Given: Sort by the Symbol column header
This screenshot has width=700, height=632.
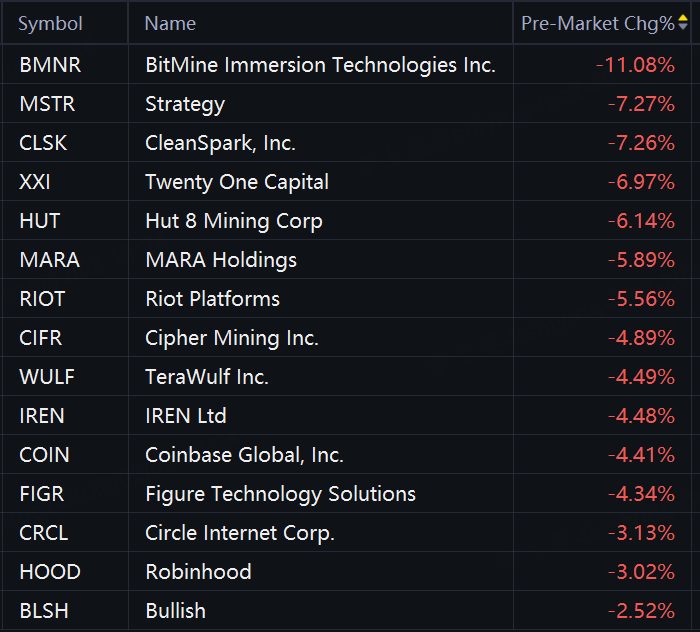Looking at the screenshot, I should tap(50, 23).
